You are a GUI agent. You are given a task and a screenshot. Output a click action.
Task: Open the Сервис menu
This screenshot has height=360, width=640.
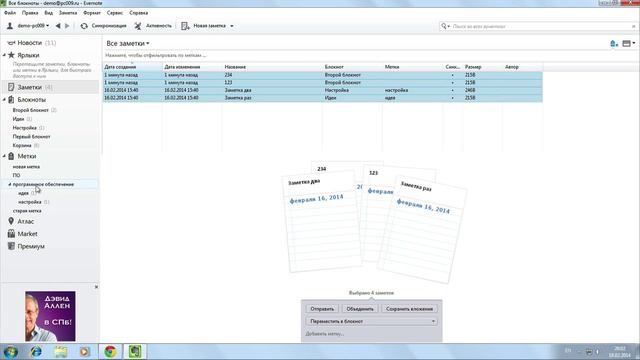115,13
